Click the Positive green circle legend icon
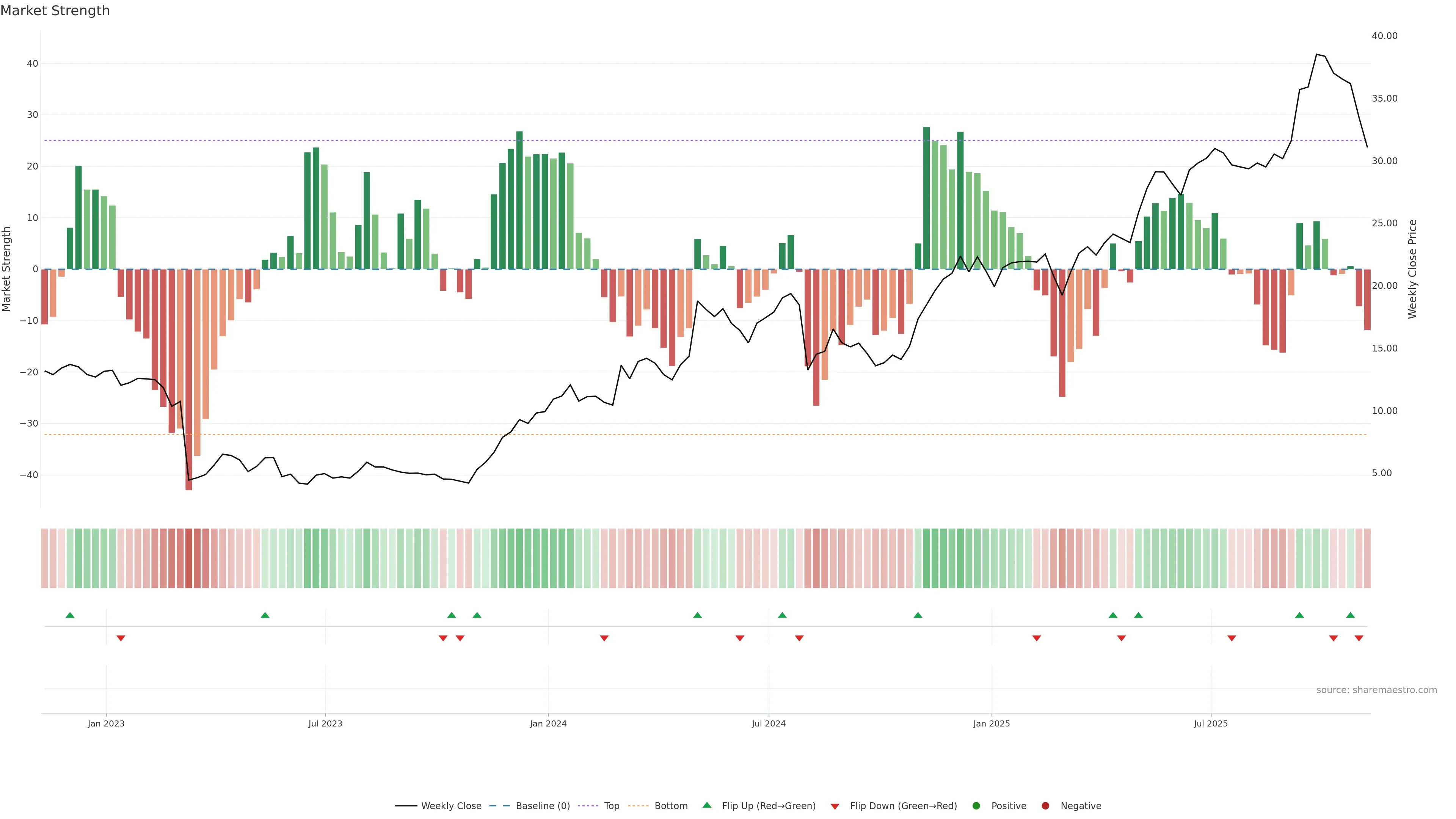1456x819 pixels. coord(976,805)
